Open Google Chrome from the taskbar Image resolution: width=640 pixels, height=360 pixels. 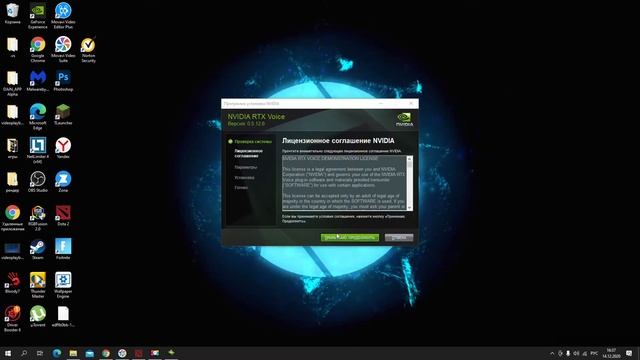click(x=106, y=353)
